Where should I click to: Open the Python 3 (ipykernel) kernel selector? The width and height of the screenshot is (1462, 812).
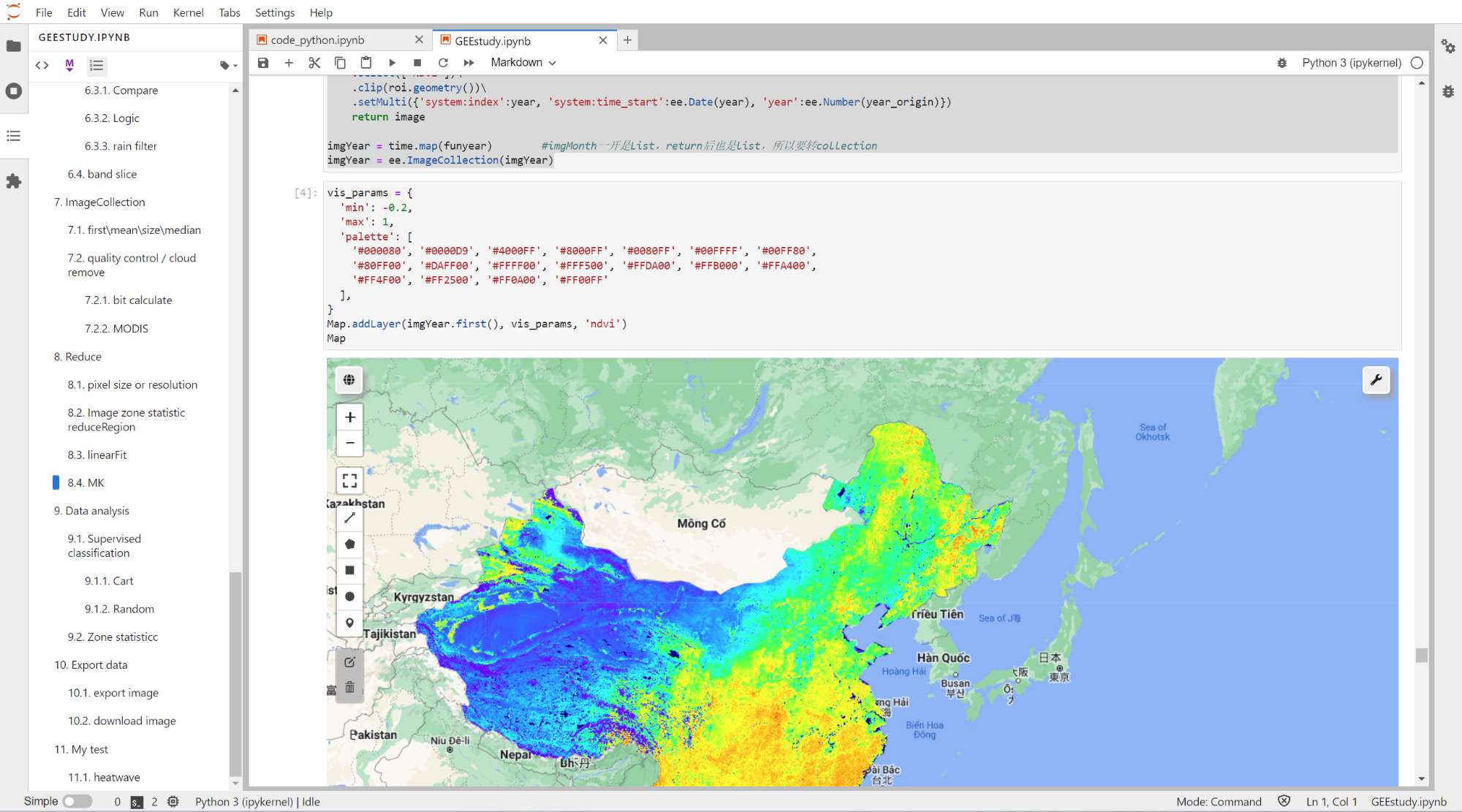[1351, 63]
